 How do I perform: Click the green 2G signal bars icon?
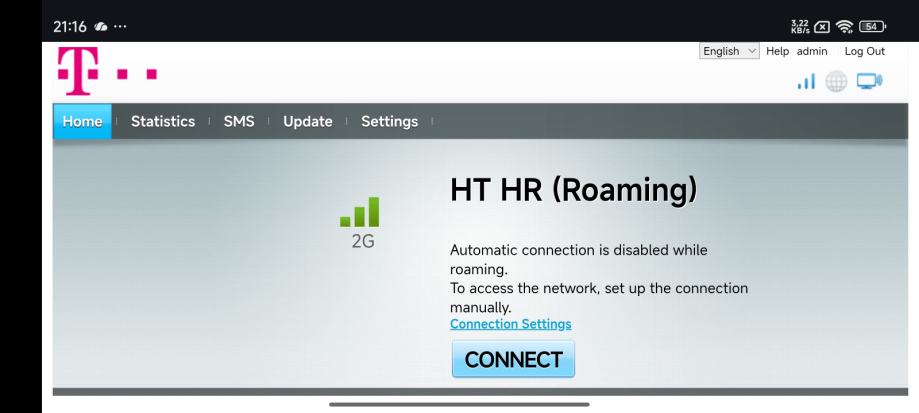pyautogui.click(x=359, y=211)
